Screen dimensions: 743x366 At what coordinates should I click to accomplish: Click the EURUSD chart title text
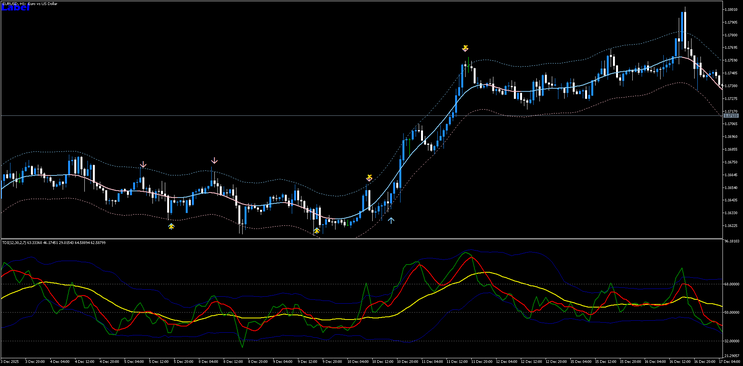[x=31, y=4]
